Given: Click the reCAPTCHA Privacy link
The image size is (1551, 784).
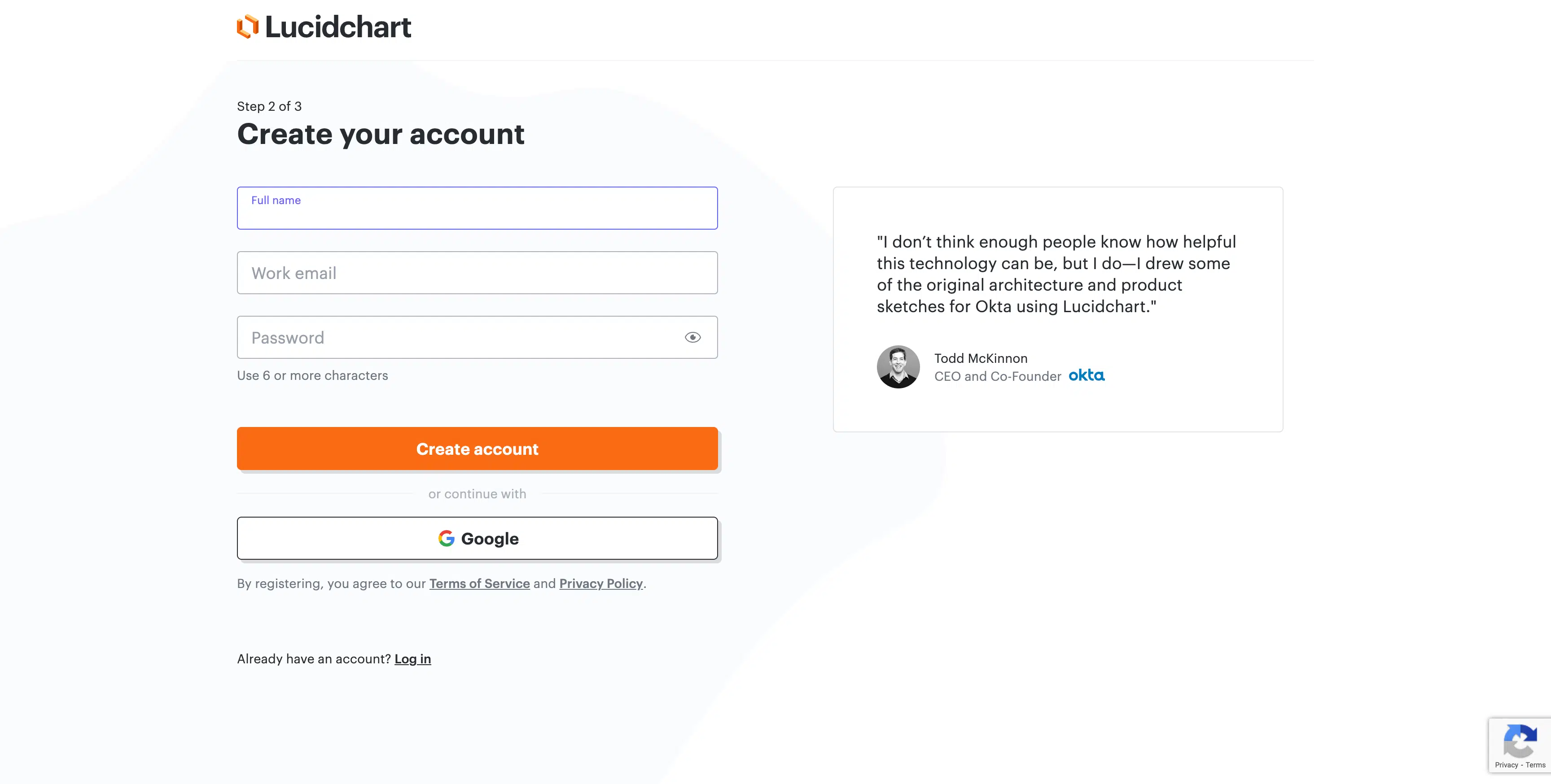Looking at the screenshot, I should pos(1507,765).
